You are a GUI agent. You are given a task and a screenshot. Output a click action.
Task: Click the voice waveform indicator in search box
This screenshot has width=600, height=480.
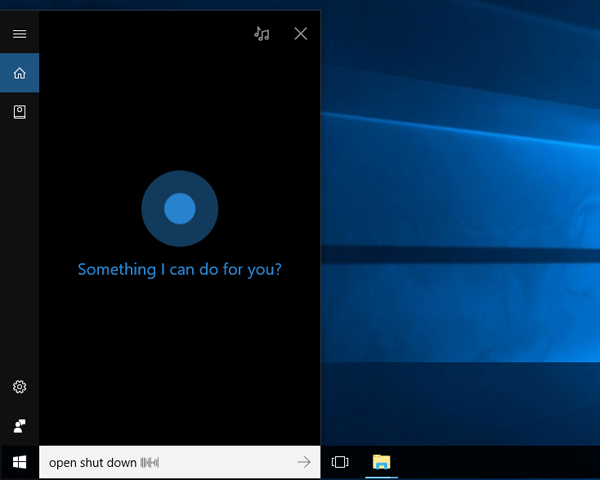point(150,462)
